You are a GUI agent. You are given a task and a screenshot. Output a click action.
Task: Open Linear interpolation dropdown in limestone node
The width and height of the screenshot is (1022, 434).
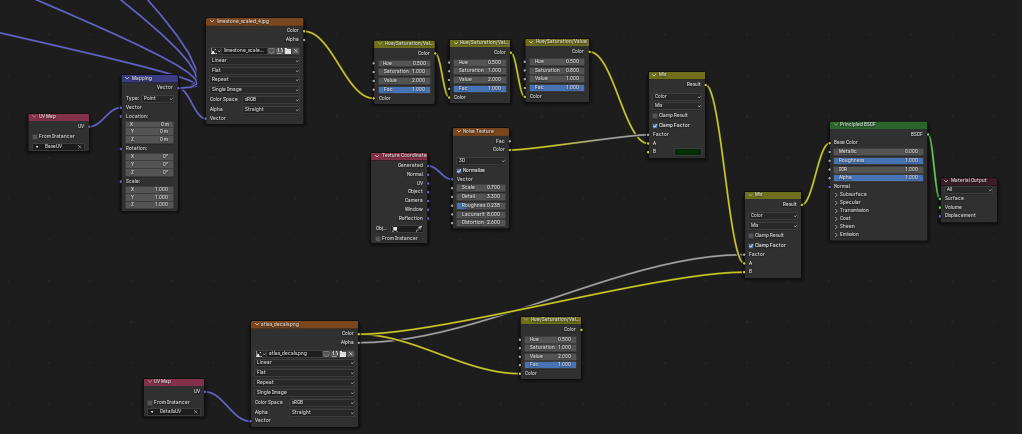pyautogui.click(x=255, y=60)
